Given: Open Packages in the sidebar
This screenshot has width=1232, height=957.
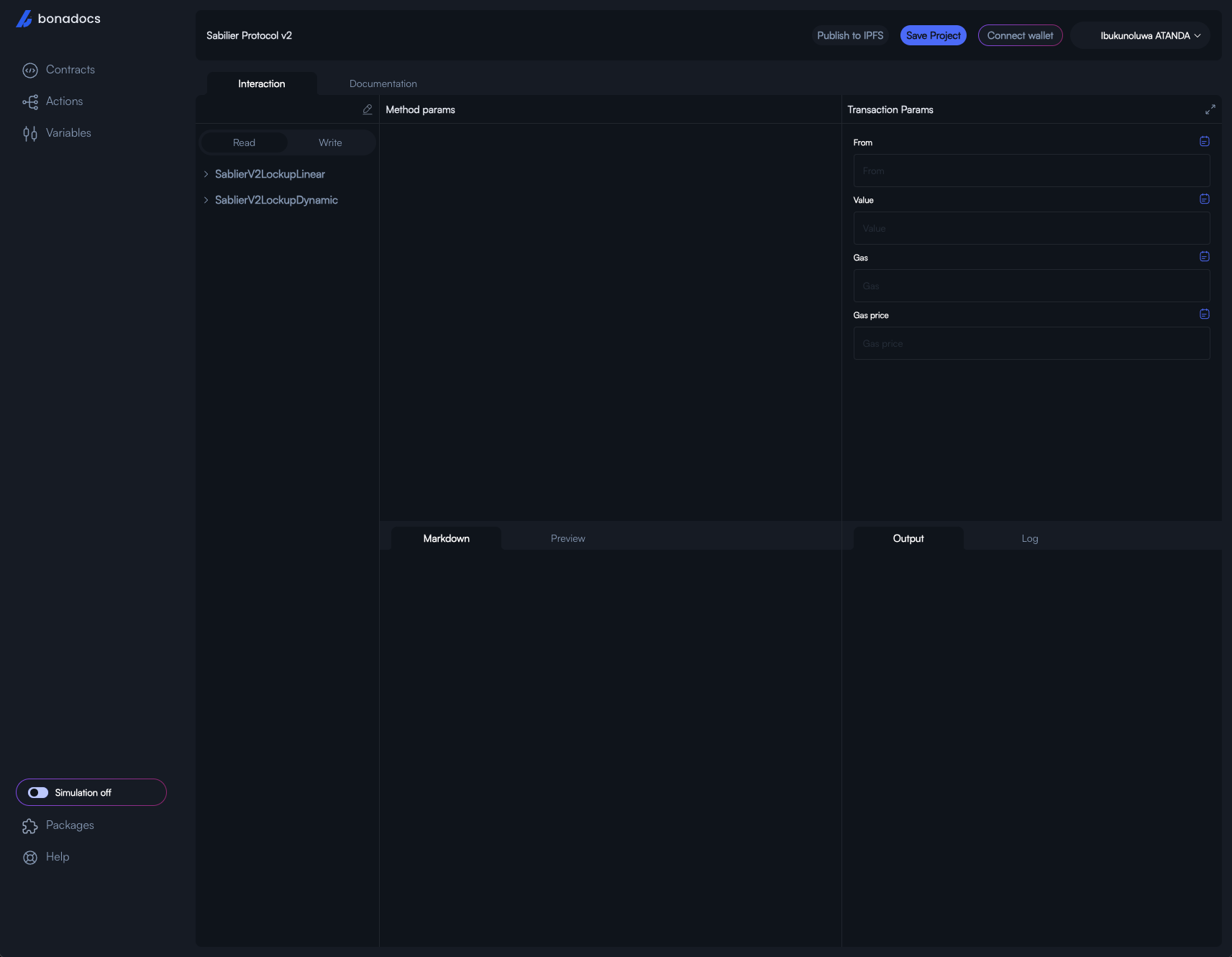Looking at the screenshot, I should [x=70, y=825].
